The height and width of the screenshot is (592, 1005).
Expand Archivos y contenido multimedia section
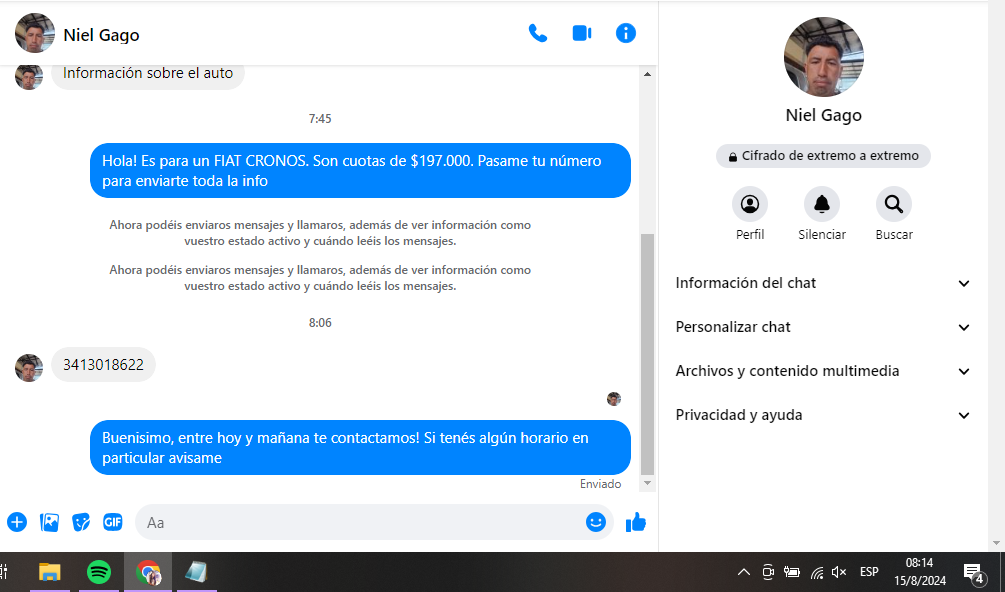pyautogui.click(x=823, y=371)
